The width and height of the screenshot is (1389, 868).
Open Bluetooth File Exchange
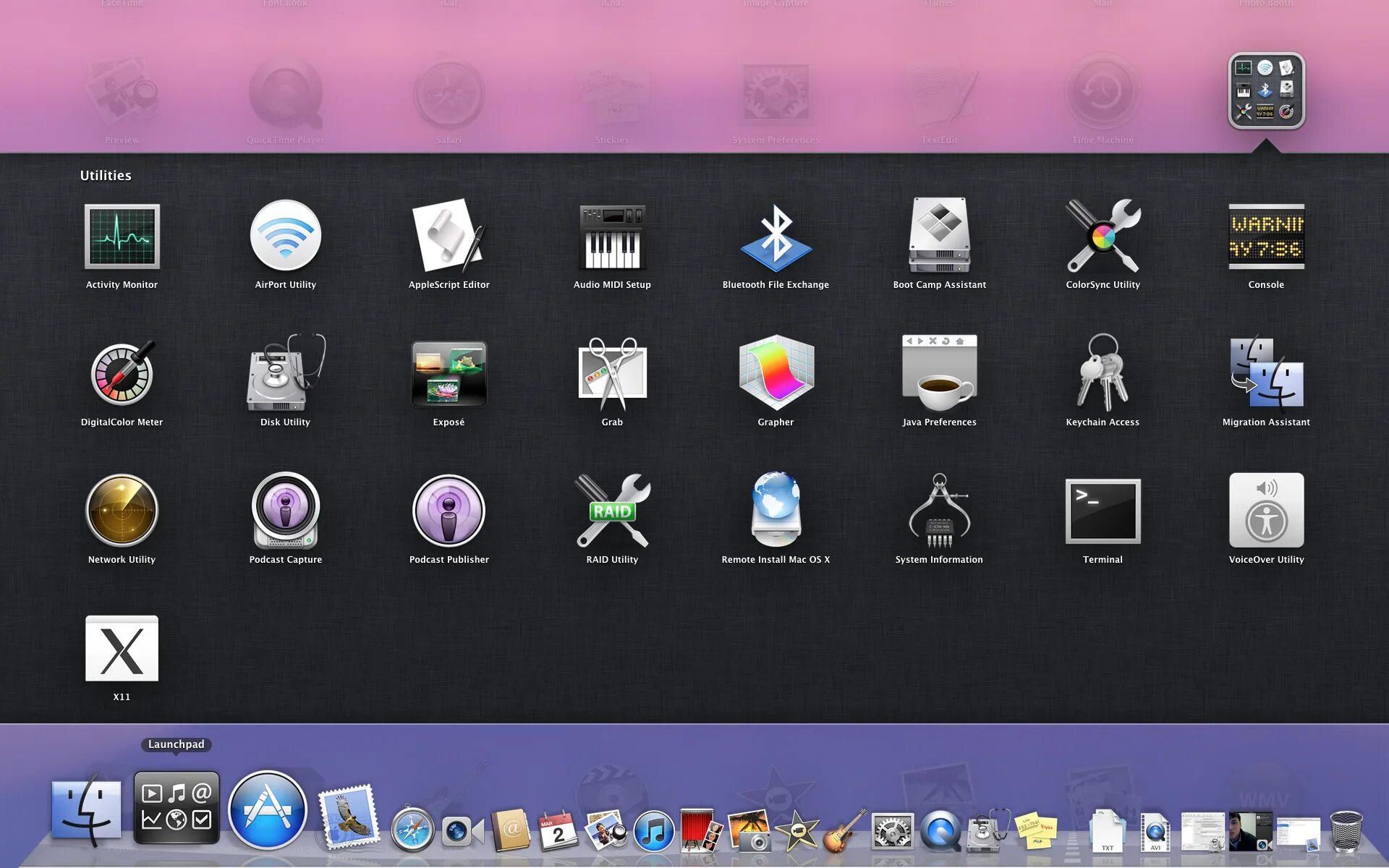(x=776, y=237)
